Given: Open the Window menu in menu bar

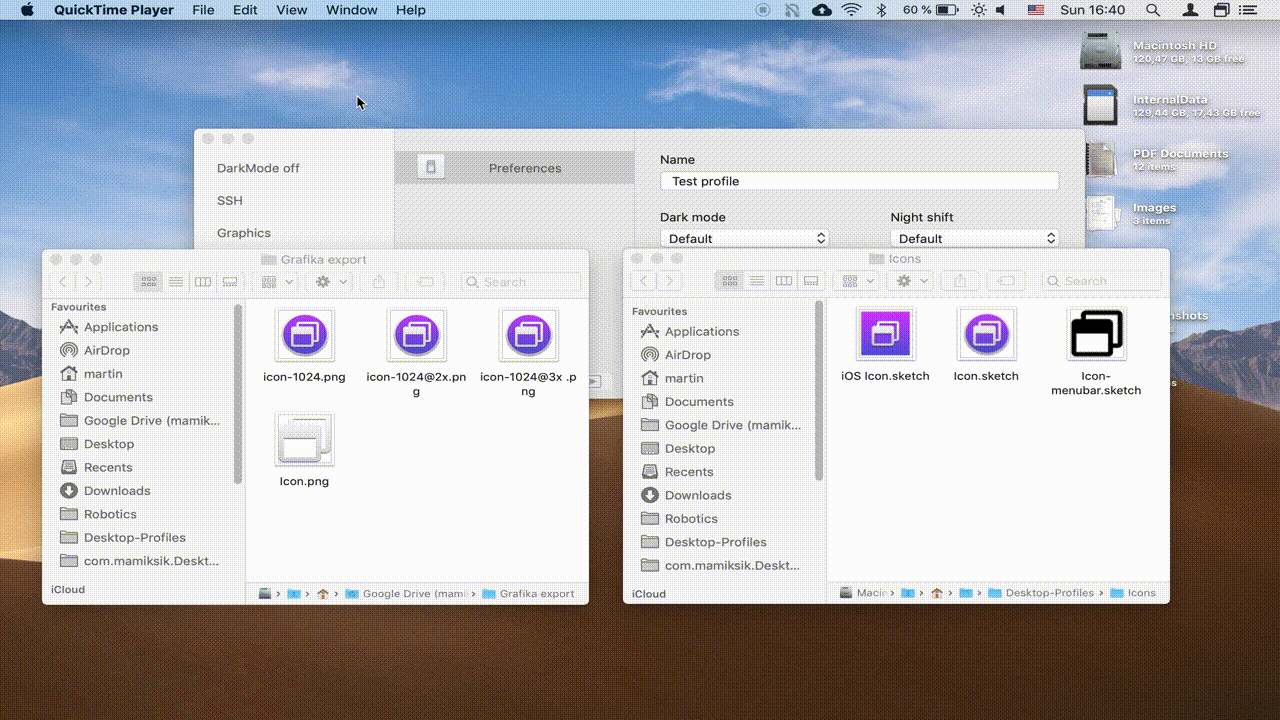Looking at the screenshot, I should point(351,10).
